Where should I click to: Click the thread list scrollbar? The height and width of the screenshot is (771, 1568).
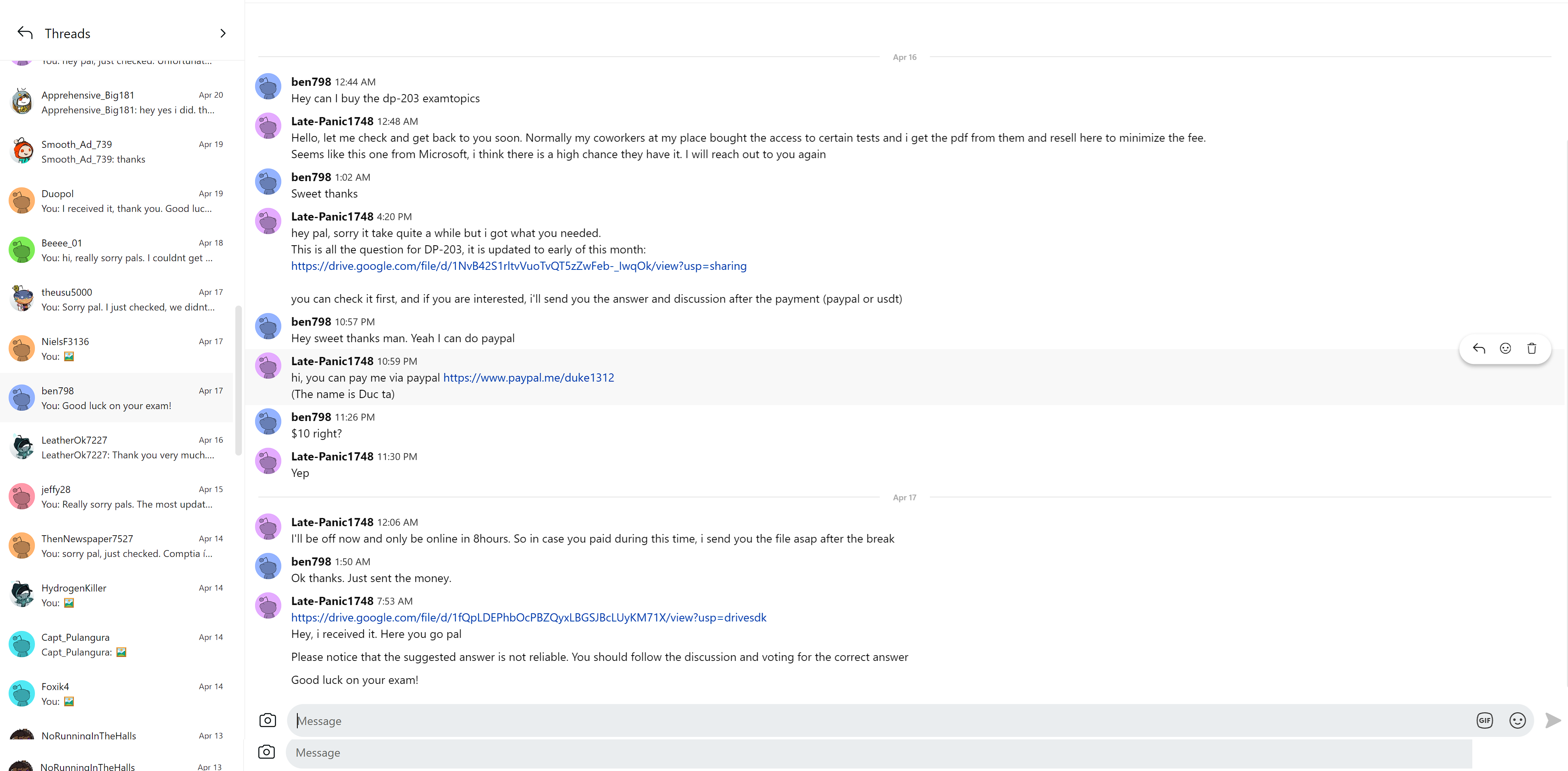pyautogui.click(x=239, y=381)
